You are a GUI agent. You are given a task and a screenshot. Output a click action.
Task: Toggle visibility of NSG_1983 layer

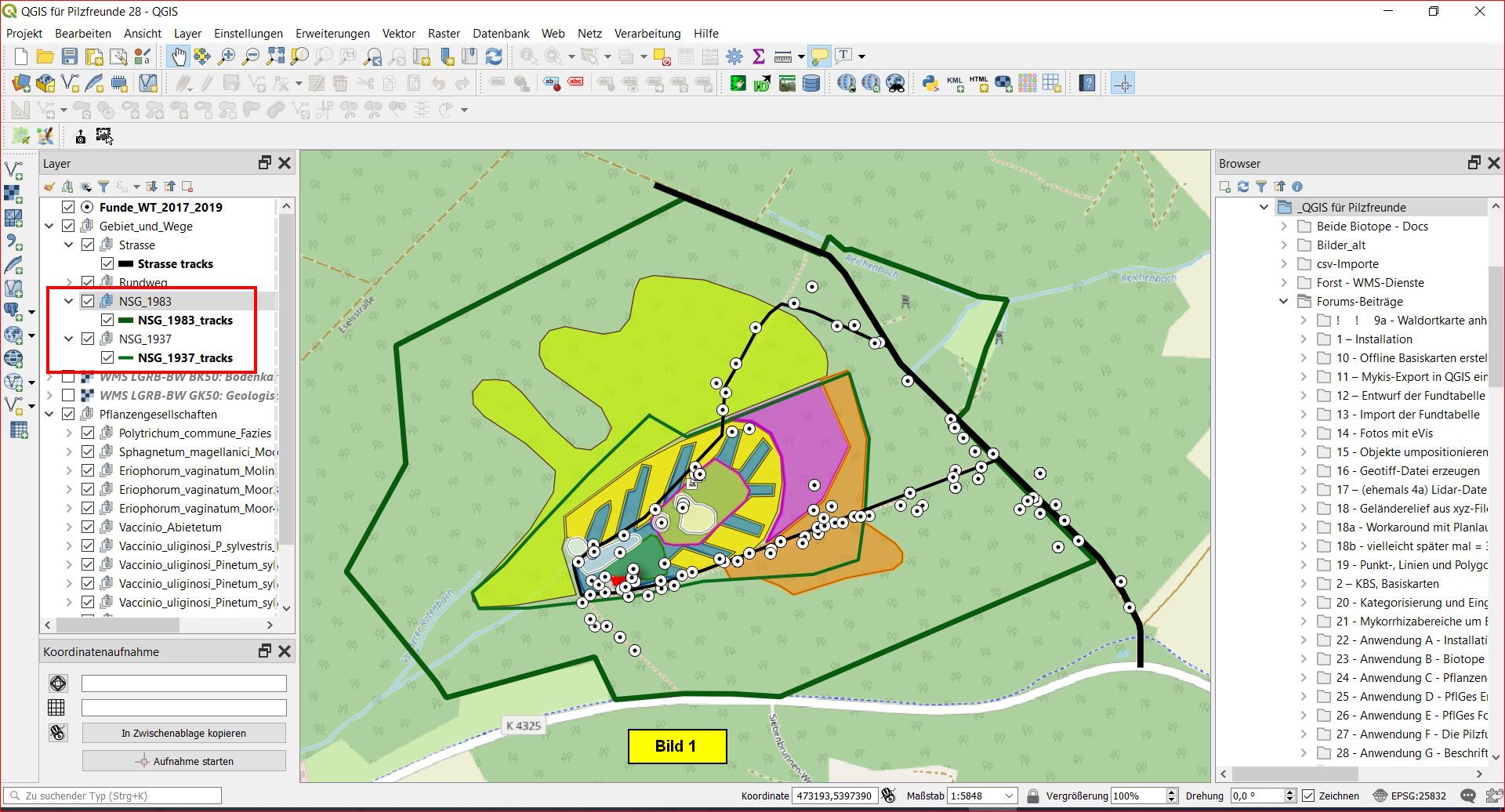(x=88, y=301)
